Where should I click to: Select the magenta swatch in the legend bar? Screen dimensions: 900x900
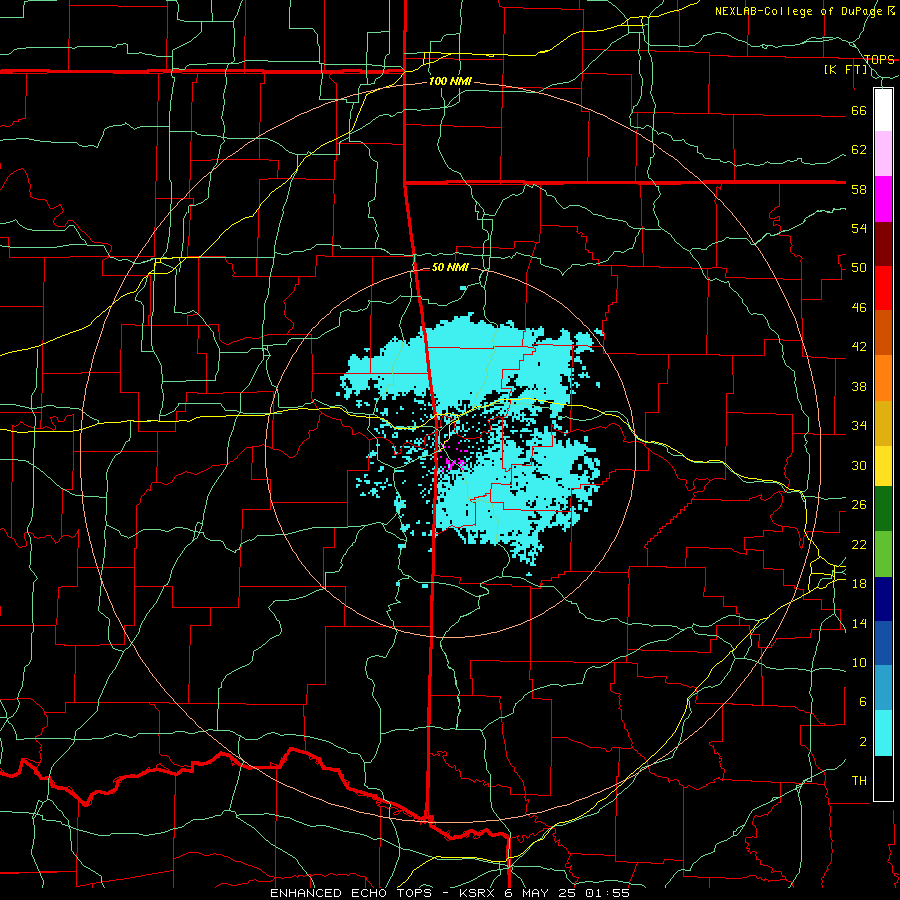883,199
